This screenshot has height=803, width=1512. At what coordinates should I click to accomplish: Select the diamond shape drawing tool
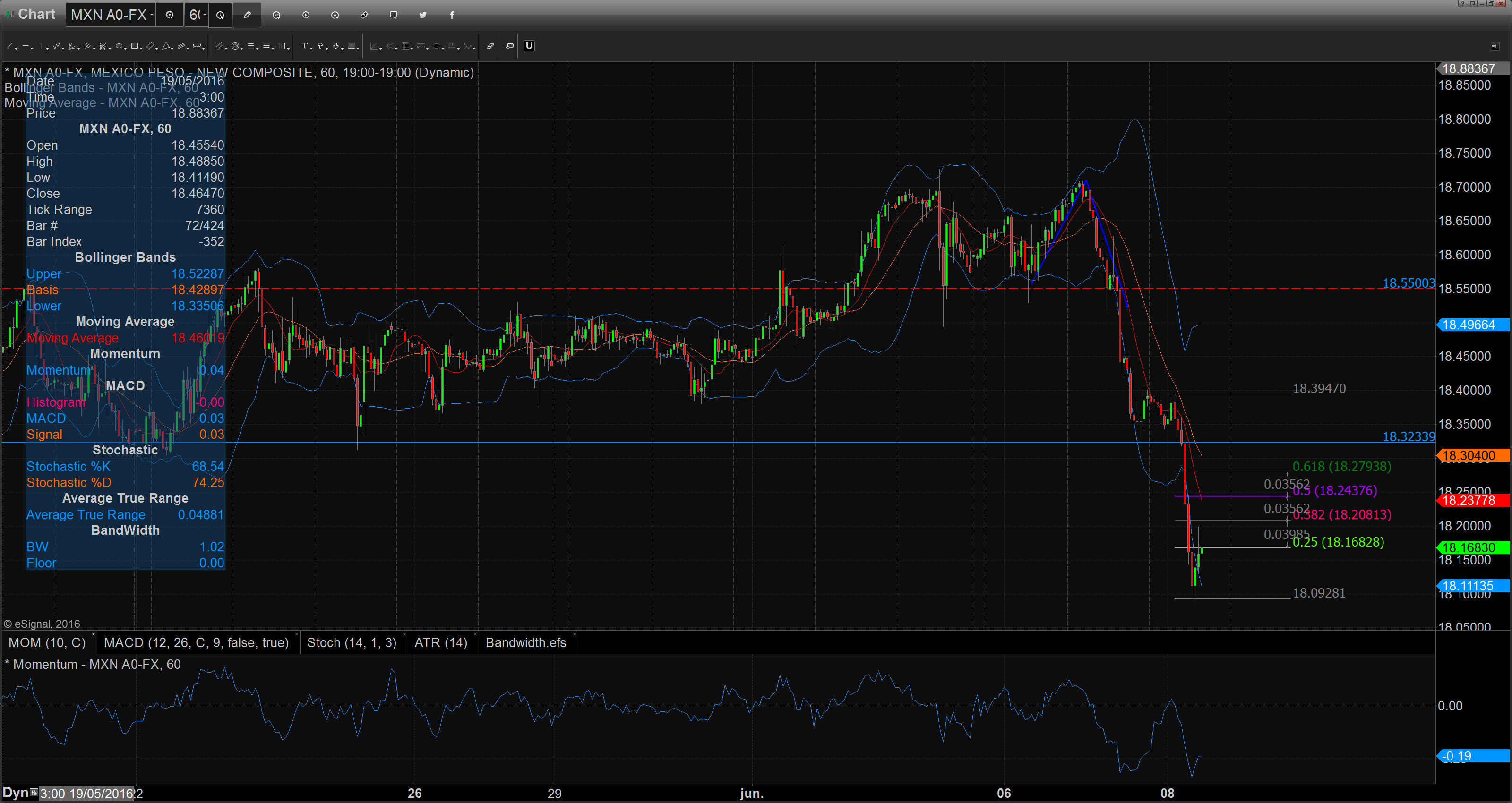coord(151,46)
